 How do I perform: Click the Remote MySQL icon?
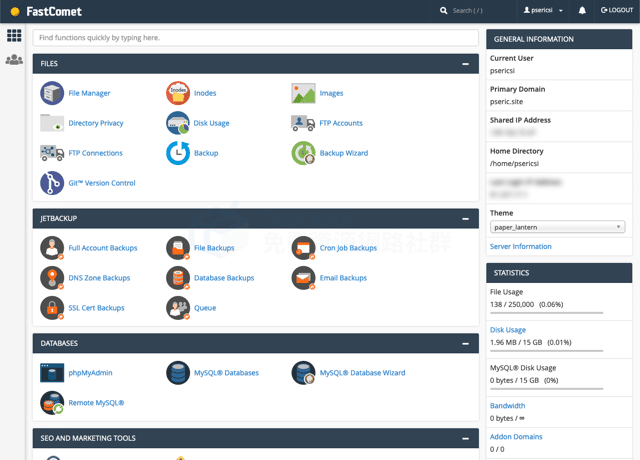(x=52, y=403)
